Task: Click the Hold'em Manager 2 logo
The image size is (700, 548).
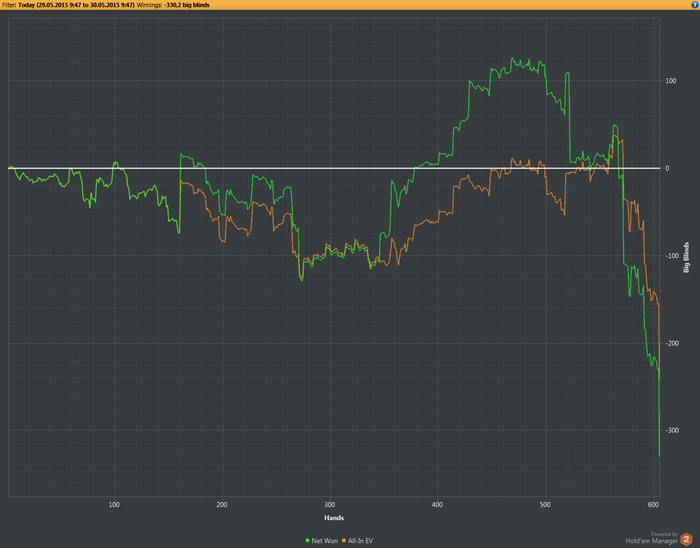Action: (x=686, y=539)
